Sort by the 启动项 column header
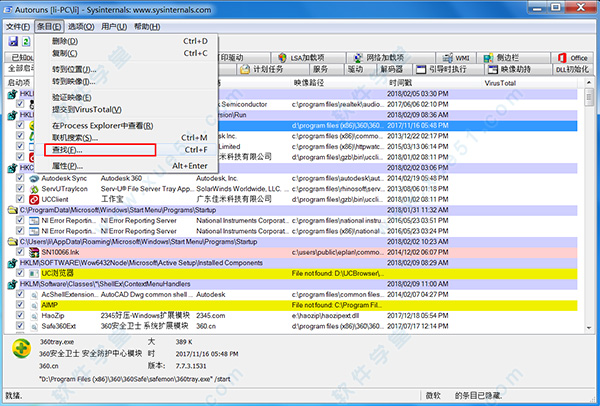Viewport: 600px width, 406px height. click(x=19, y=83)
